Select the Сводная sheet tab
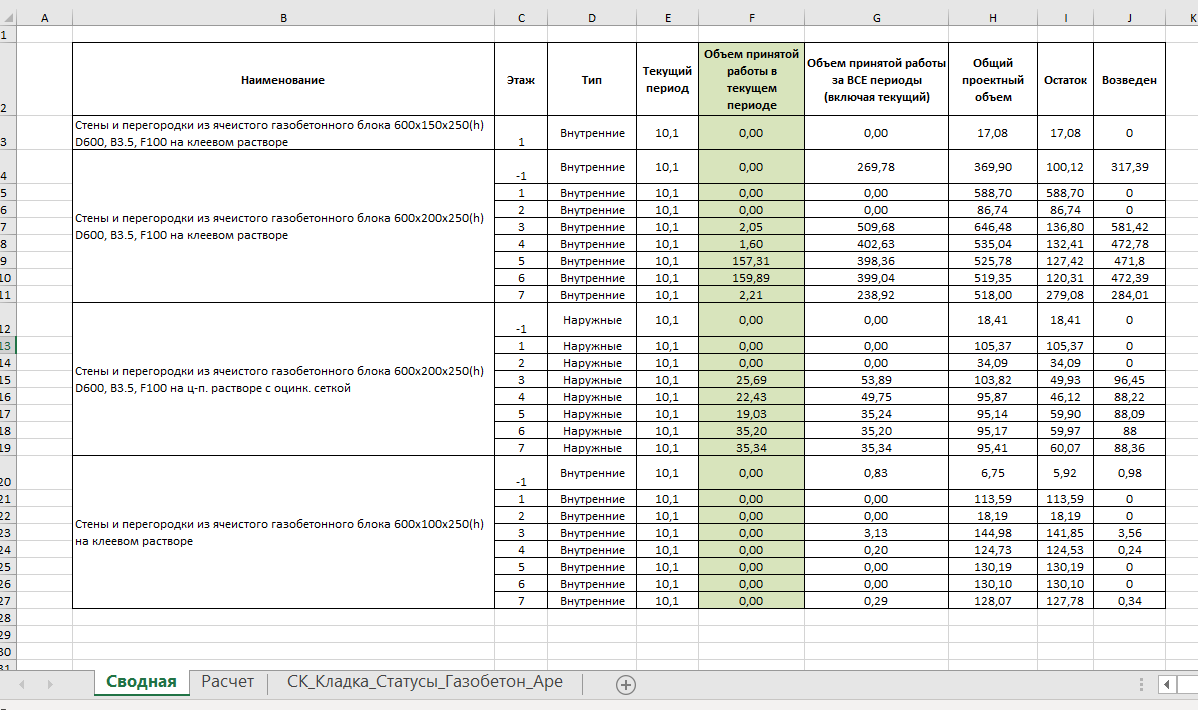The width and height of the screenshot is (1198, 710). (x=141, y=682)
